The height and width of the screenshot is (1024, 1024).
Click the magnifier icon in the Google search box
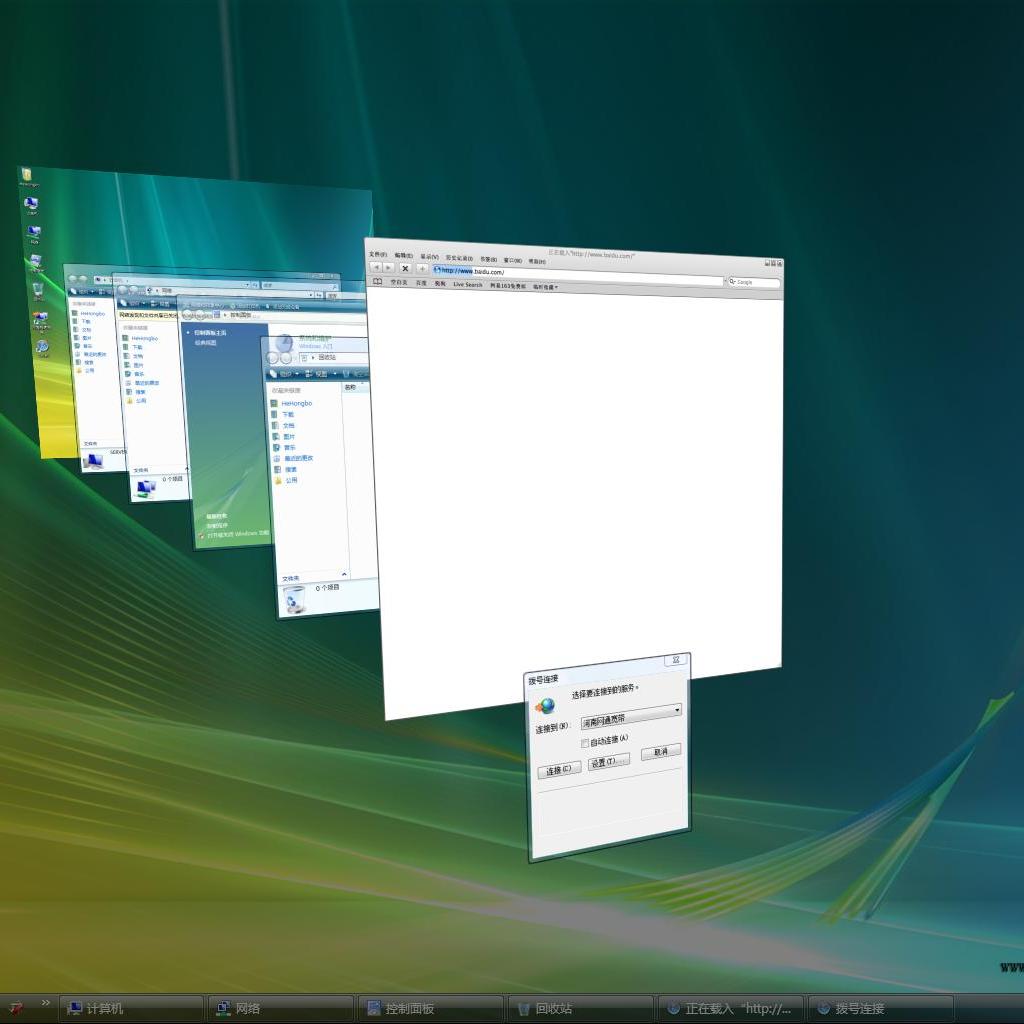(732, 281)
